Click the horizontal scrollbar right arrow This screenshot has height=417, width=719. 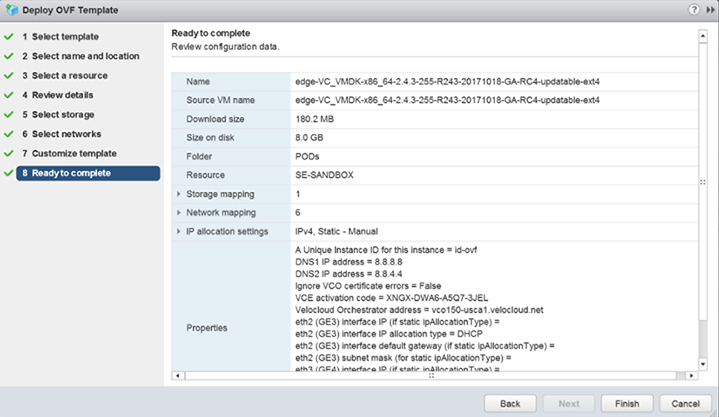click(689, 375)
